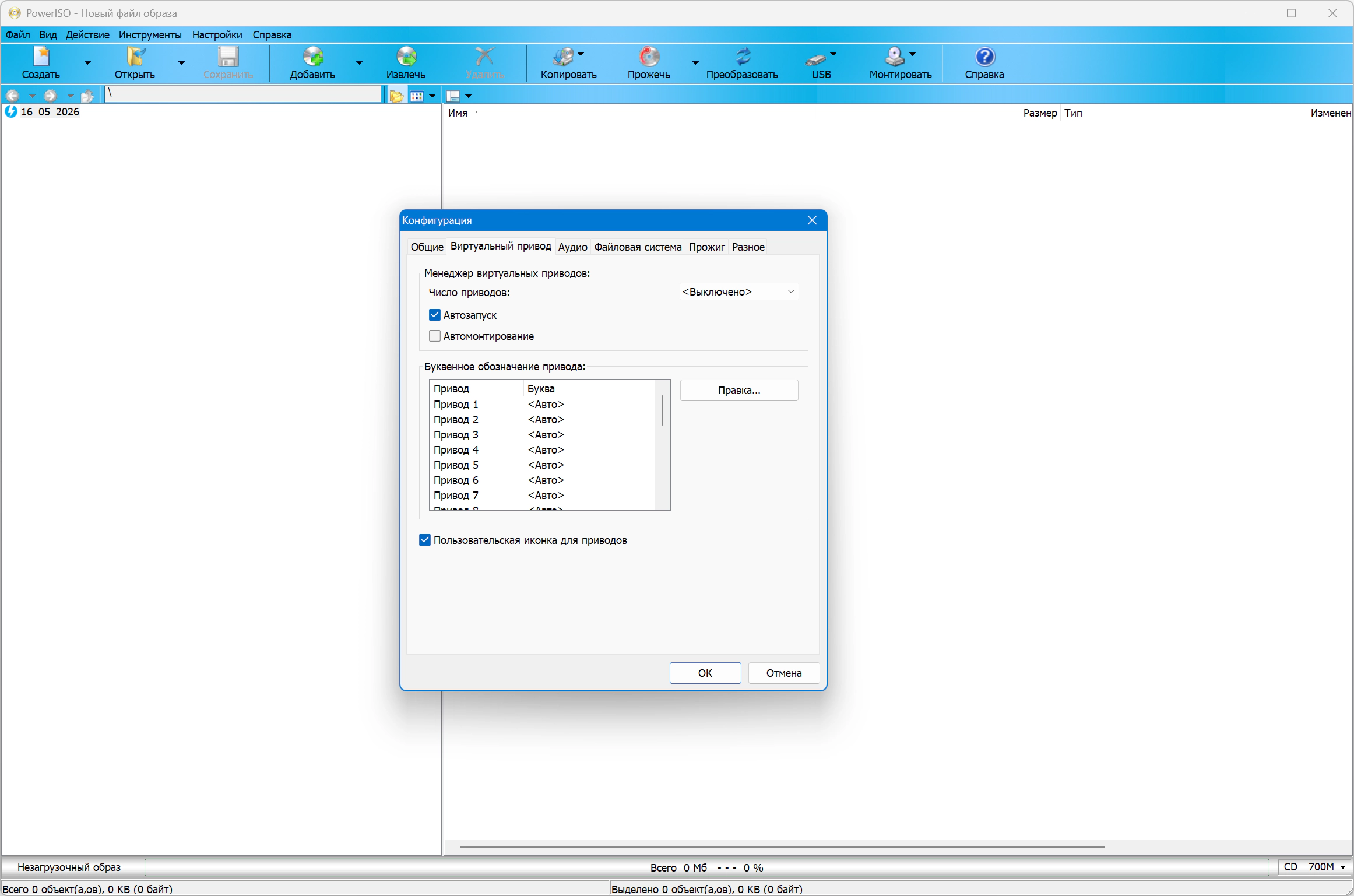Disable the Автозапуск checkbox

click(x=435, y=315)
